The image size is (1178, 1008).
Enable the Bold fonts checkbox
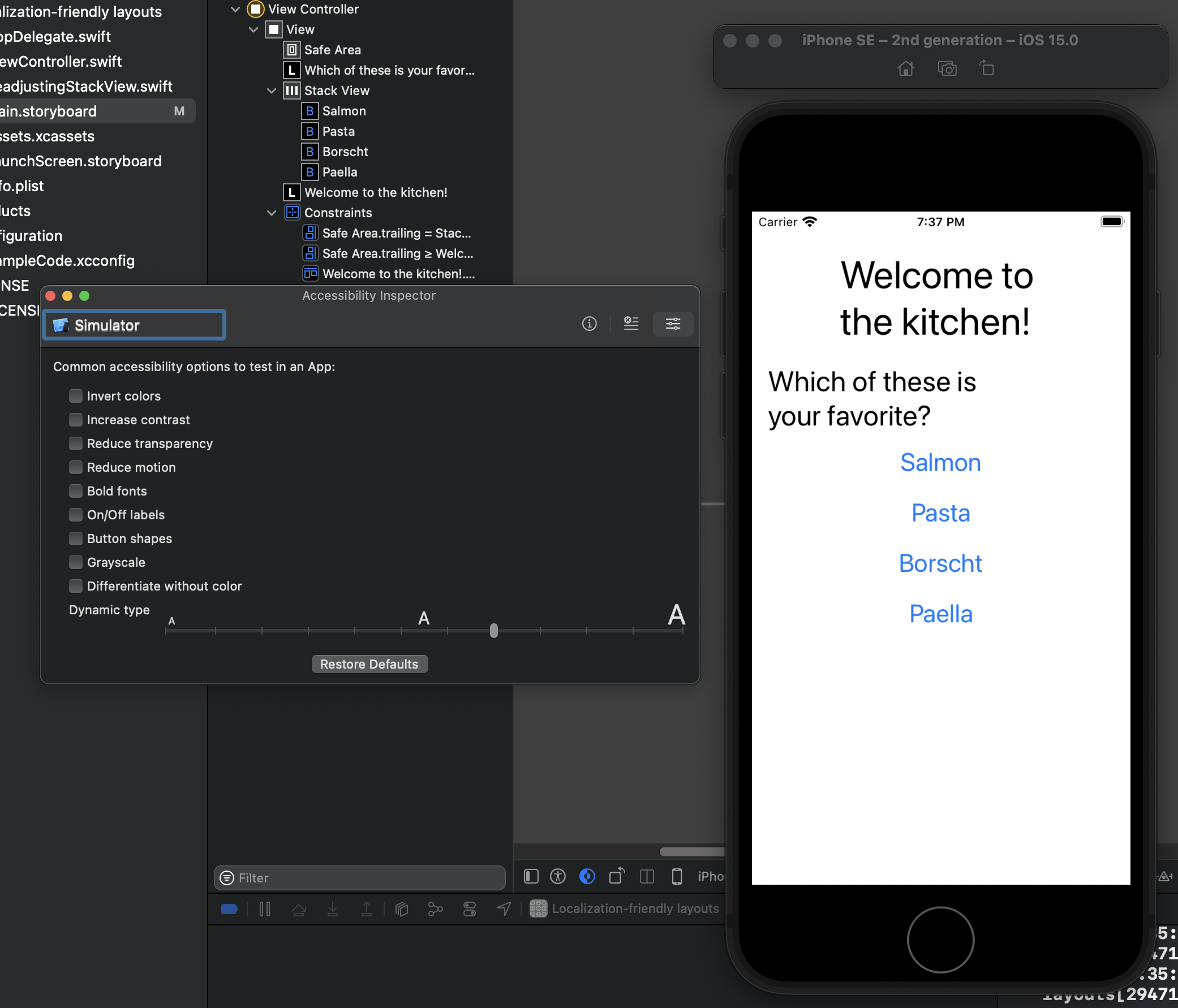76,491
